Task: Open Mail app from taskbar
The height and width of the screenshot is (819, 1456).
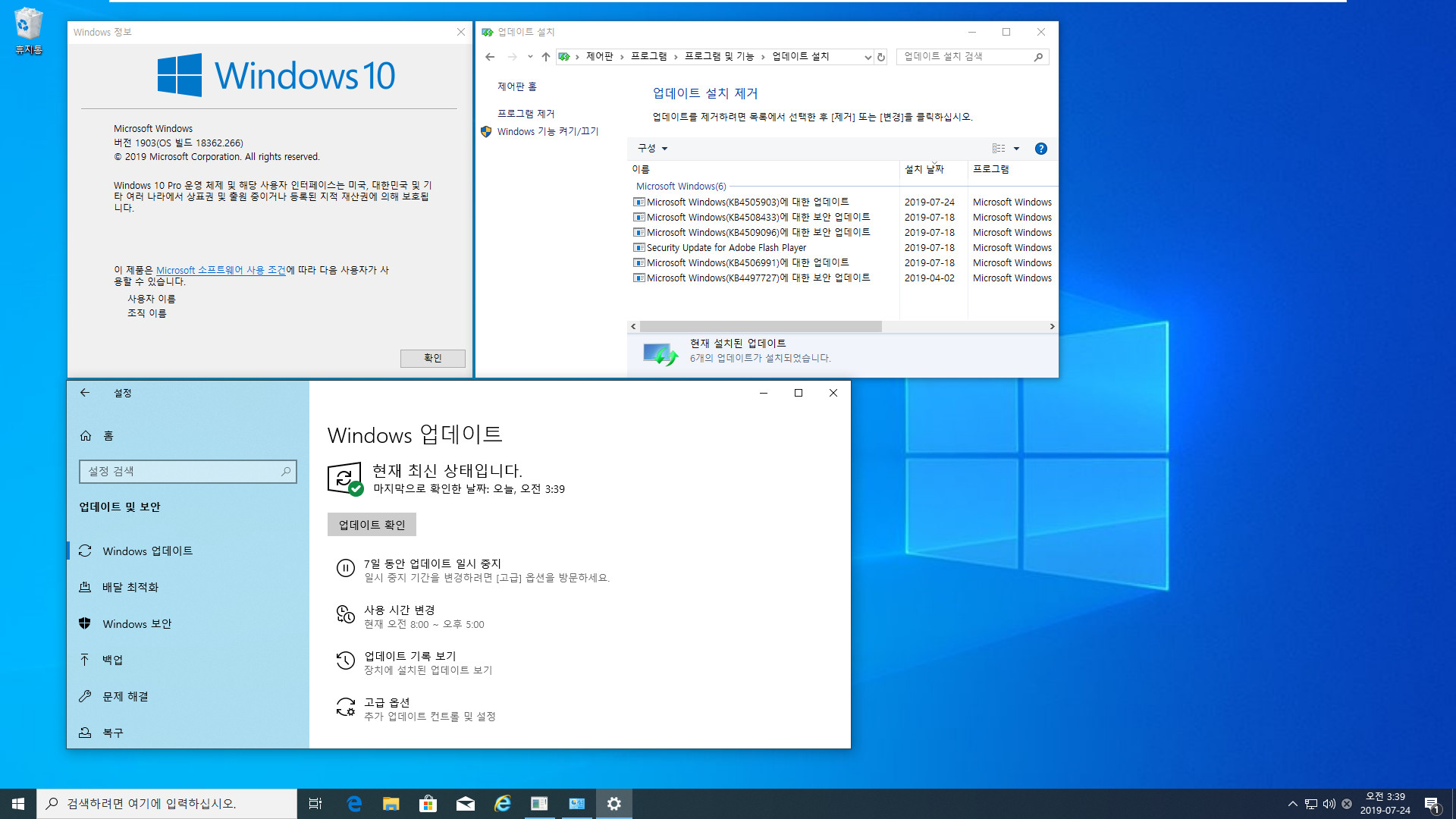Action: click(x=466, y=804)
